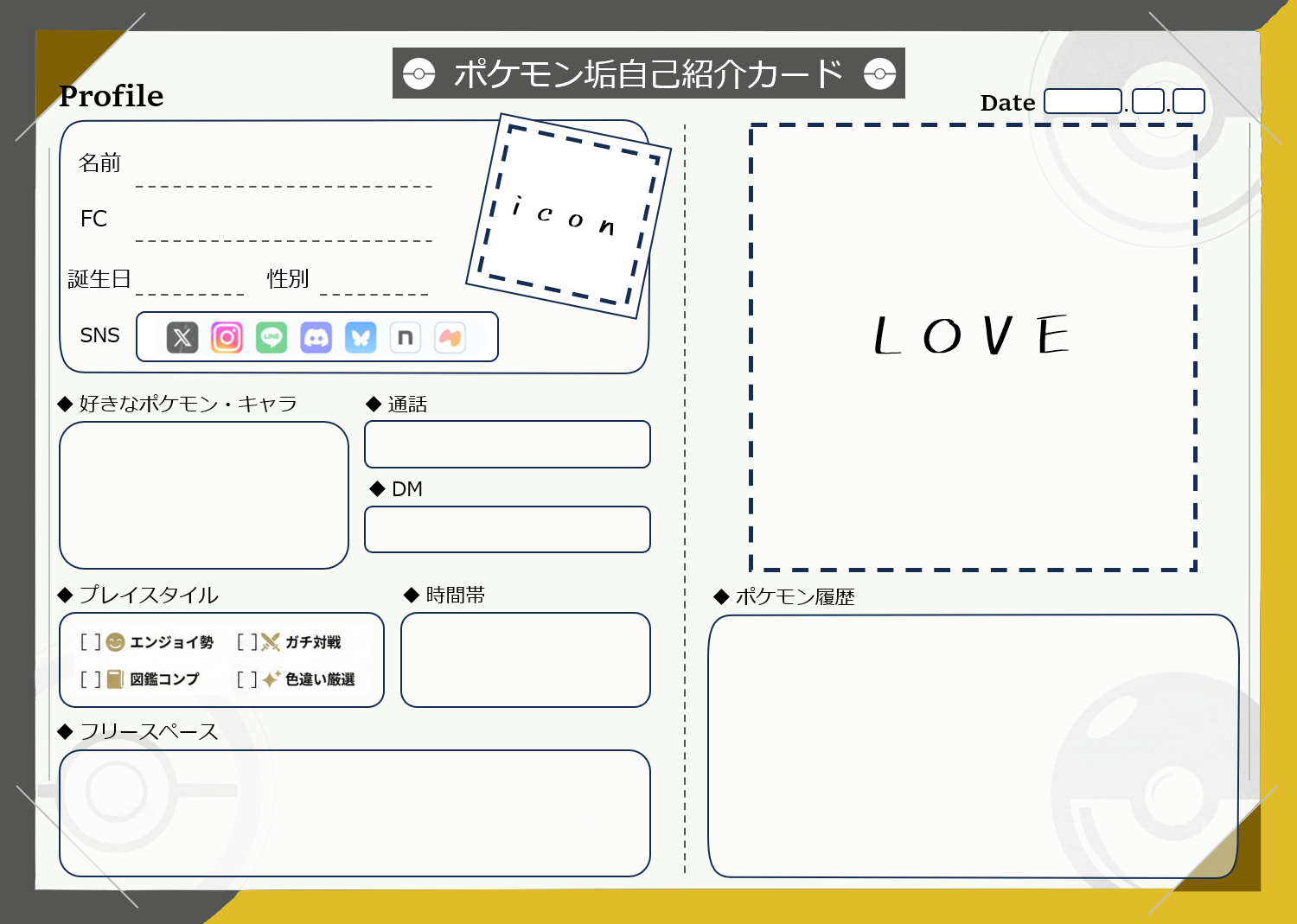The width and height of the screenshot is (1297, 924).
Task: Click the 名前 name entry line
Action: tap(284, 184)
